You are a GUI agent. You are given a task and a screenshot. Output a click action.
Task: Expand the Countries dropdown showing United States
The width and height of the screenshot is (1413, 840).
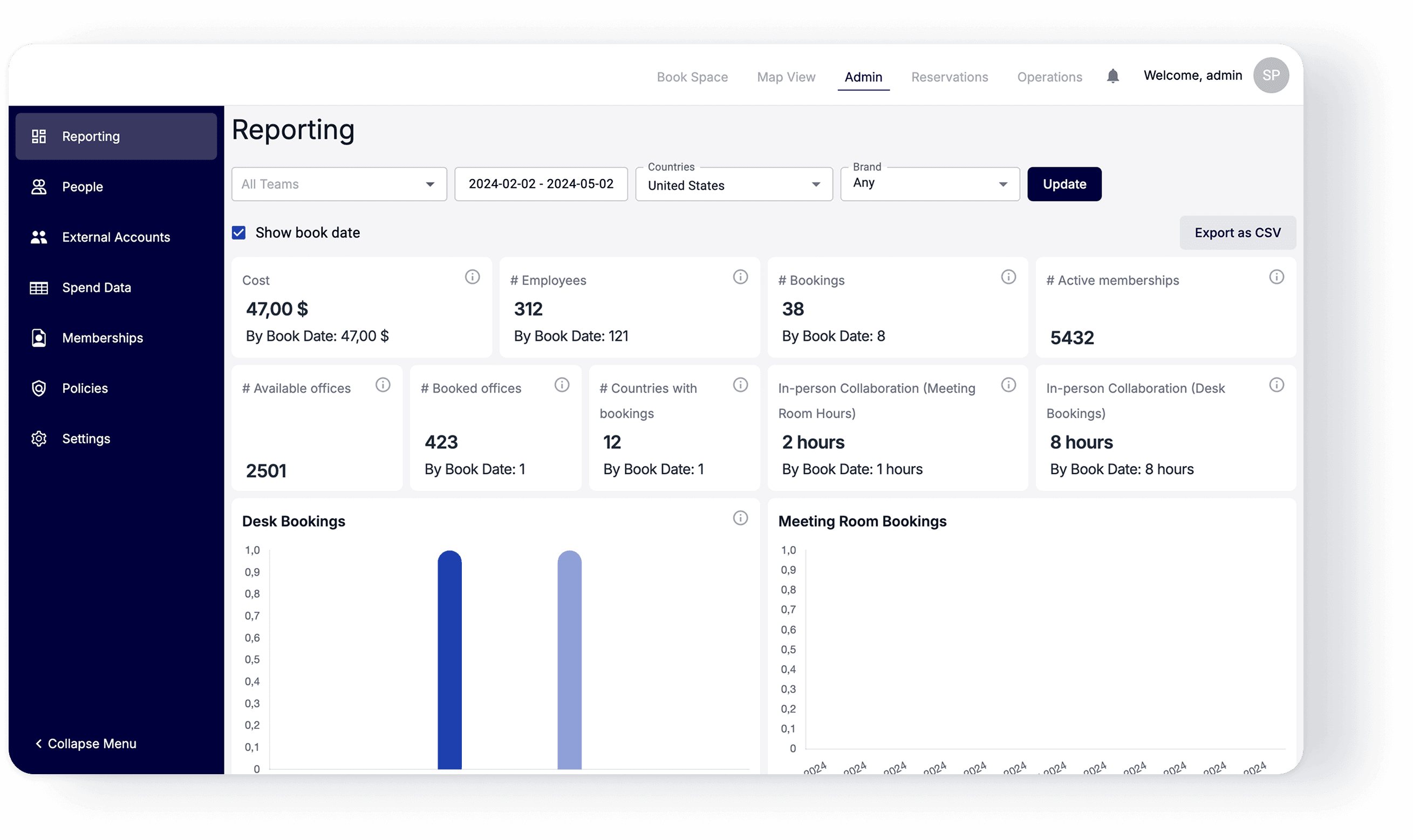[x=733, y=184]
